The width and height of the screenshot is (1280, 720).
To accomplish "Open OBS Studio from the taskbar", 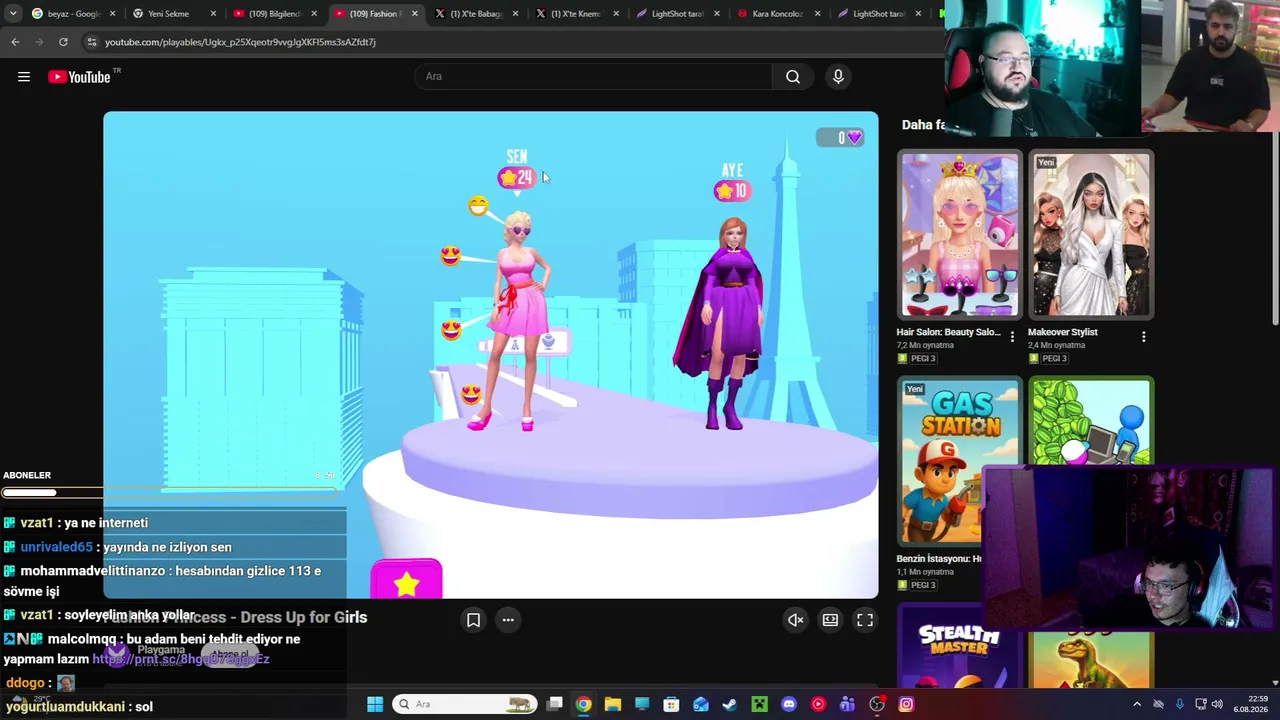I will coord(877,704).
